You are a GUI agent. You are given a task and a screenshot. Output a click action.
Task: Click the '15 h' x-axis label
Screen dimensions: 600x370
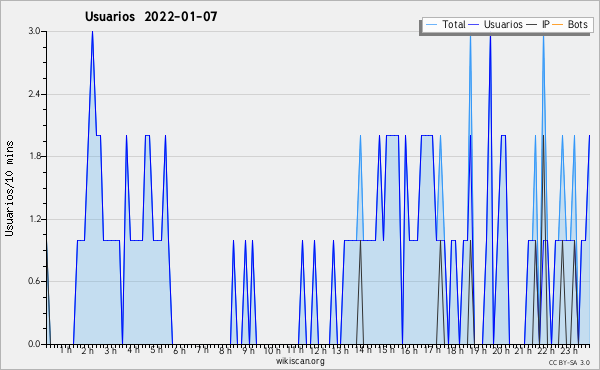point(386,350)
